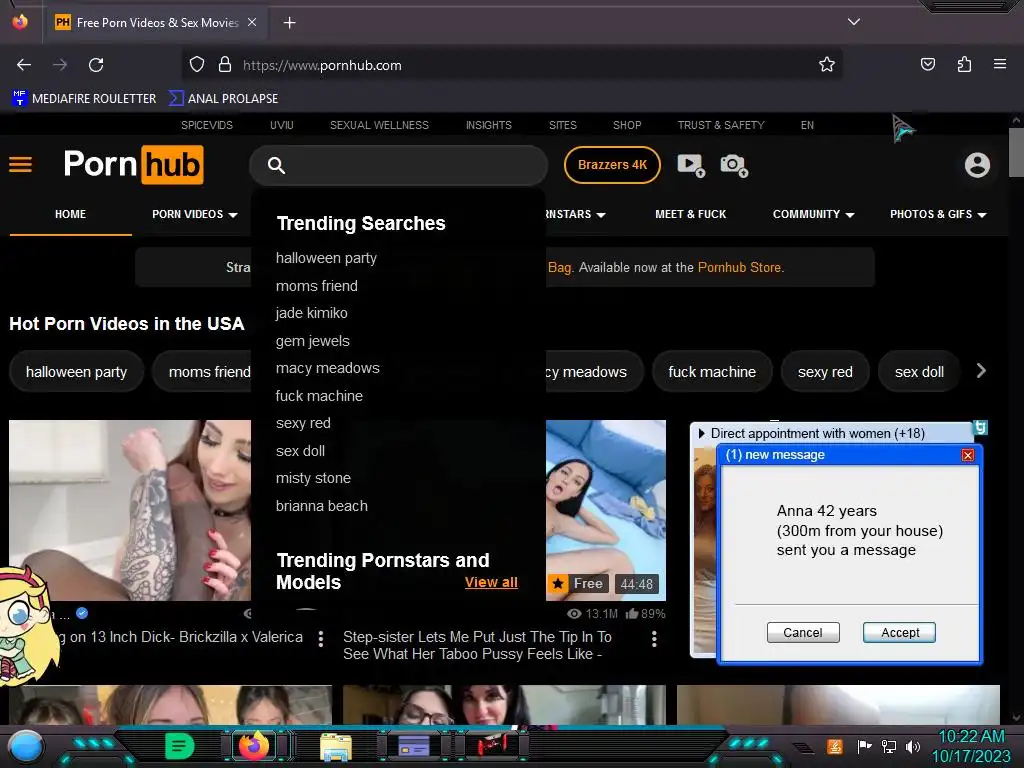Change language via the EN selector
Image resolution: width=1024 pixels, height=768 pixels.
pos(807,125)
